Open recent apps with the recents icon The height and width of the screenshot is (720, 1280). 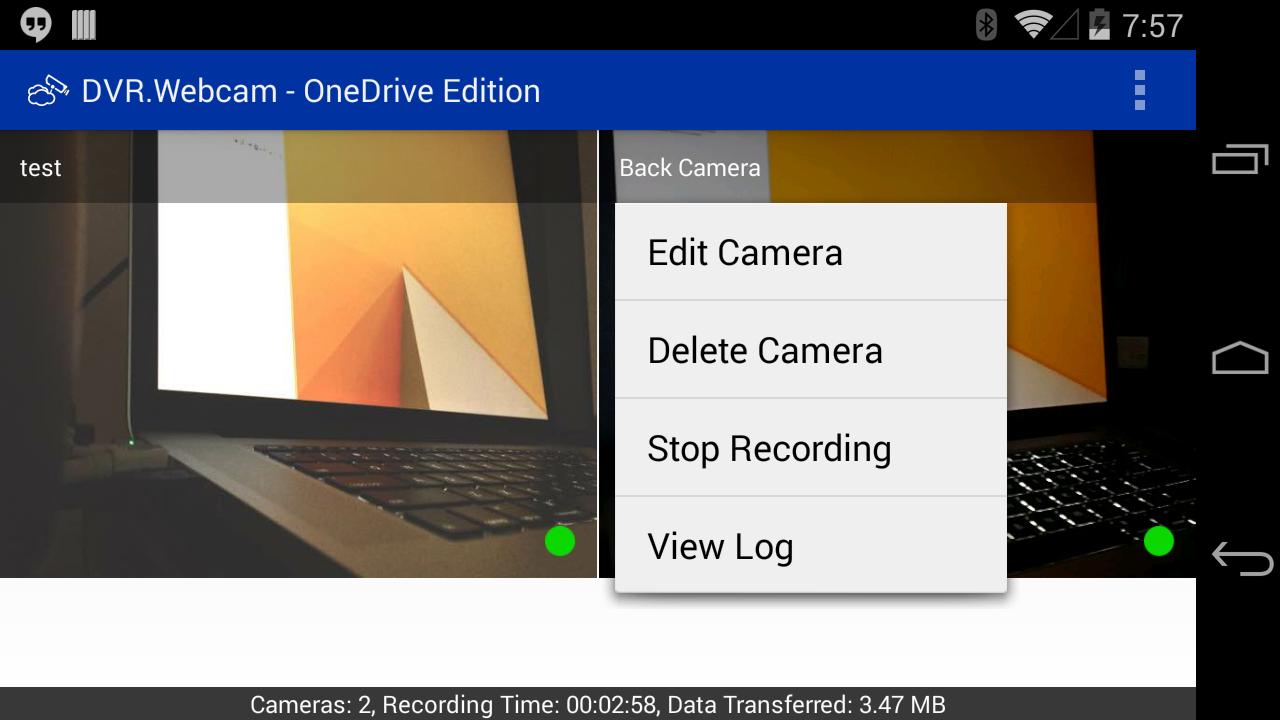(1237, 158)
